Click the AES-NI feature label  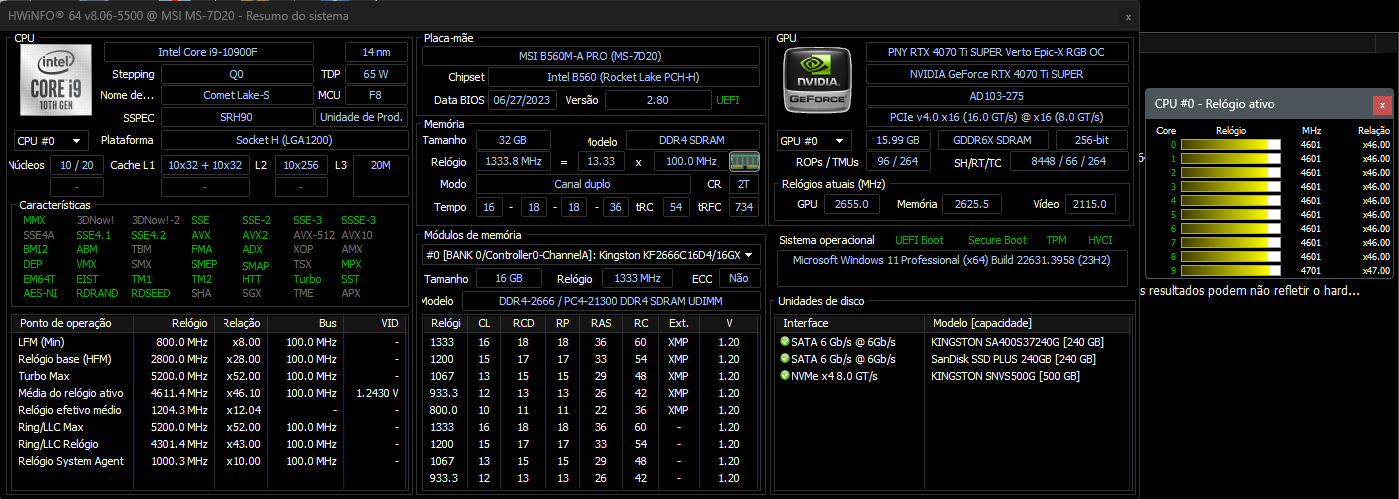point(38,293)
